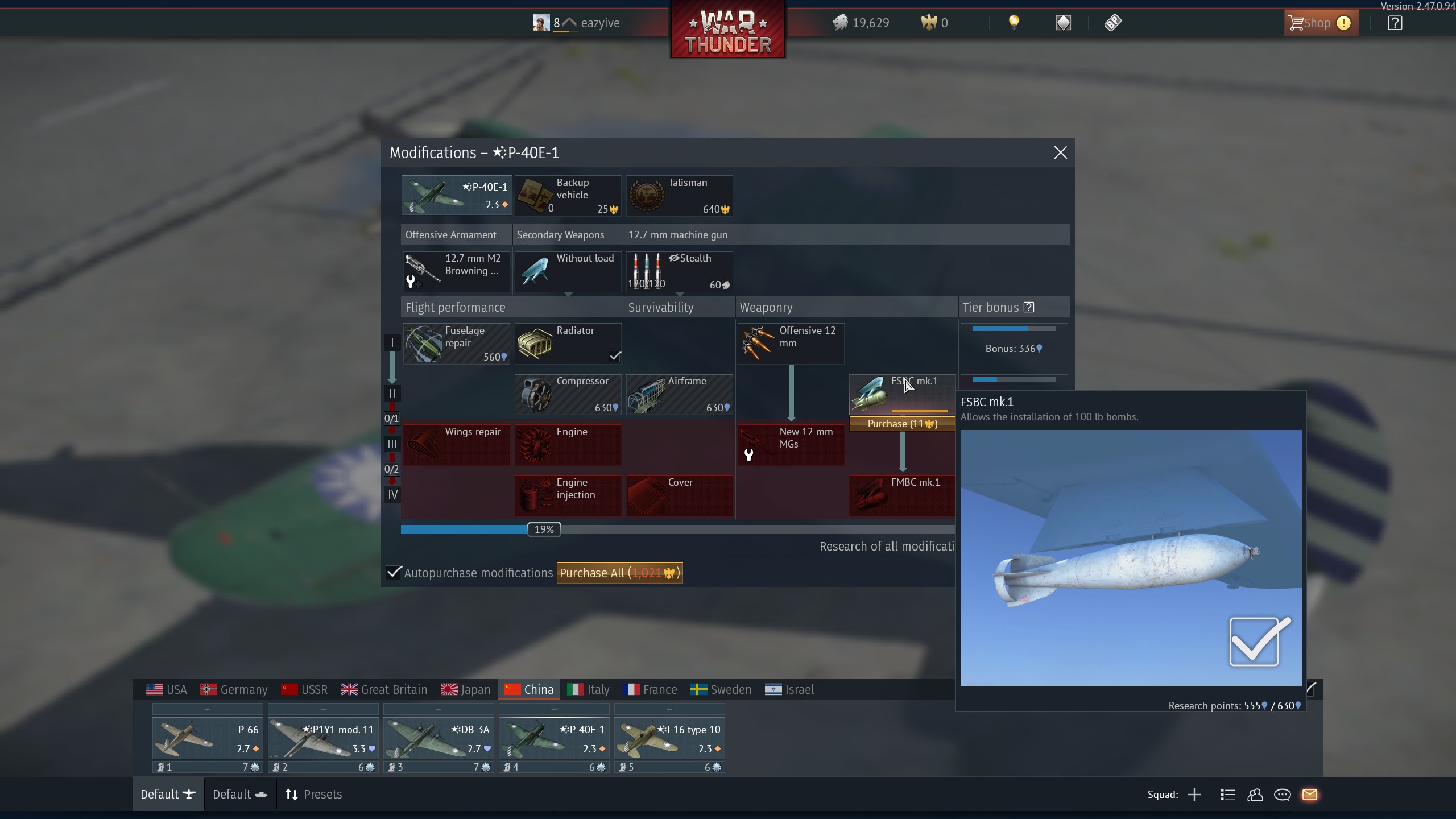Viewport: 1456px width, 819px height.
Task: Open the question mark help icon
Action: point(1395,23)
